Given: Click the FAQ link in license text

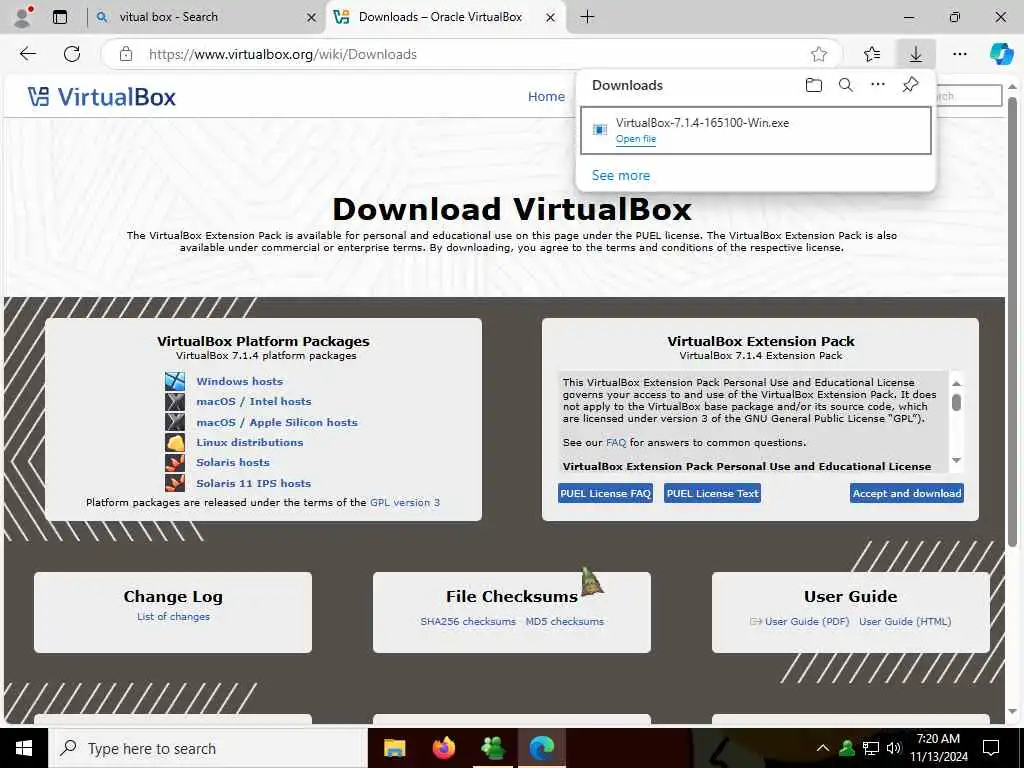Looking at the screenshot, I should tap(616, 443).
